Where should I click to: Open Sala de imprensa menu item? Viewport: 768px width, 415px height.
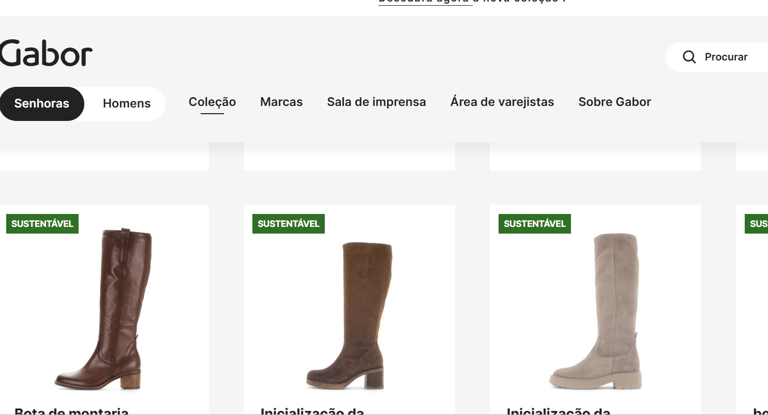[x=376, y=102]
